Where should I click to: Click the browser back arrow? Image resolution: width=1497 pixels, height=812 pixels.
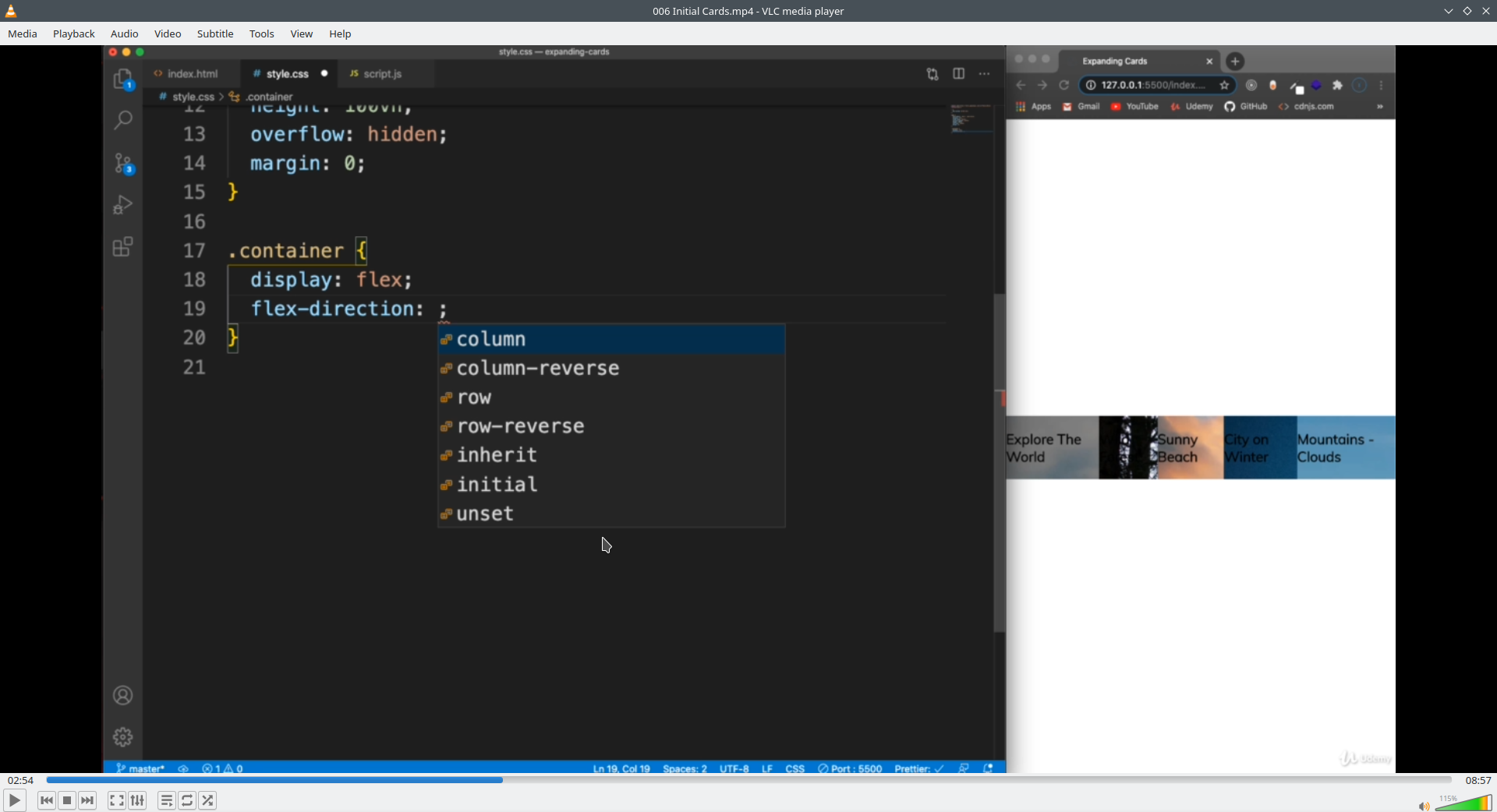point(1021,85)
